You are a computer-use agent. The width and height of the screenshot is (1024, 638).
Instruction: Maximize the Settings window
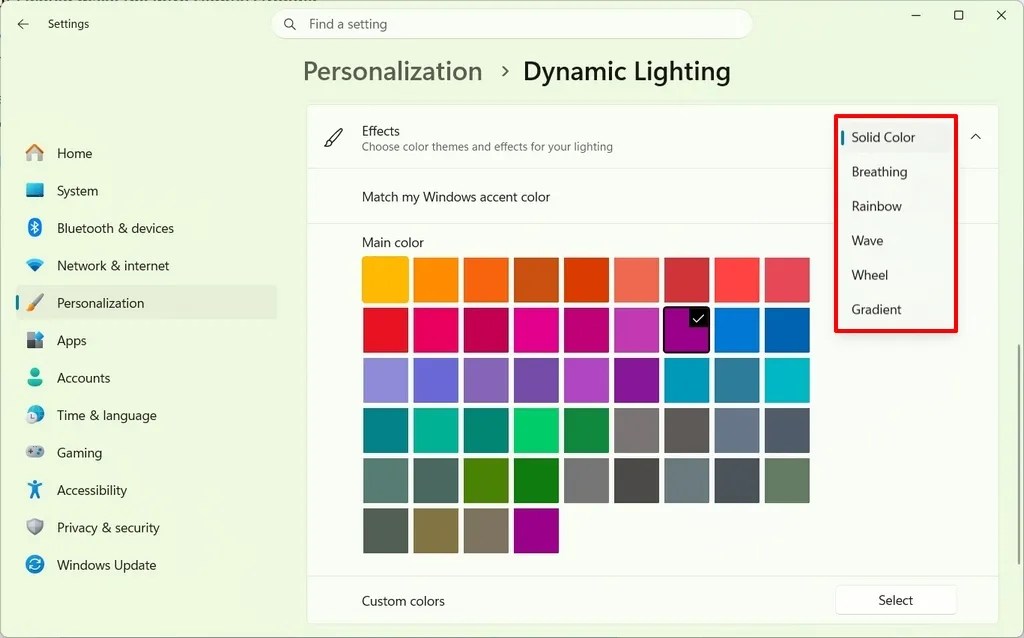point(958,15)
